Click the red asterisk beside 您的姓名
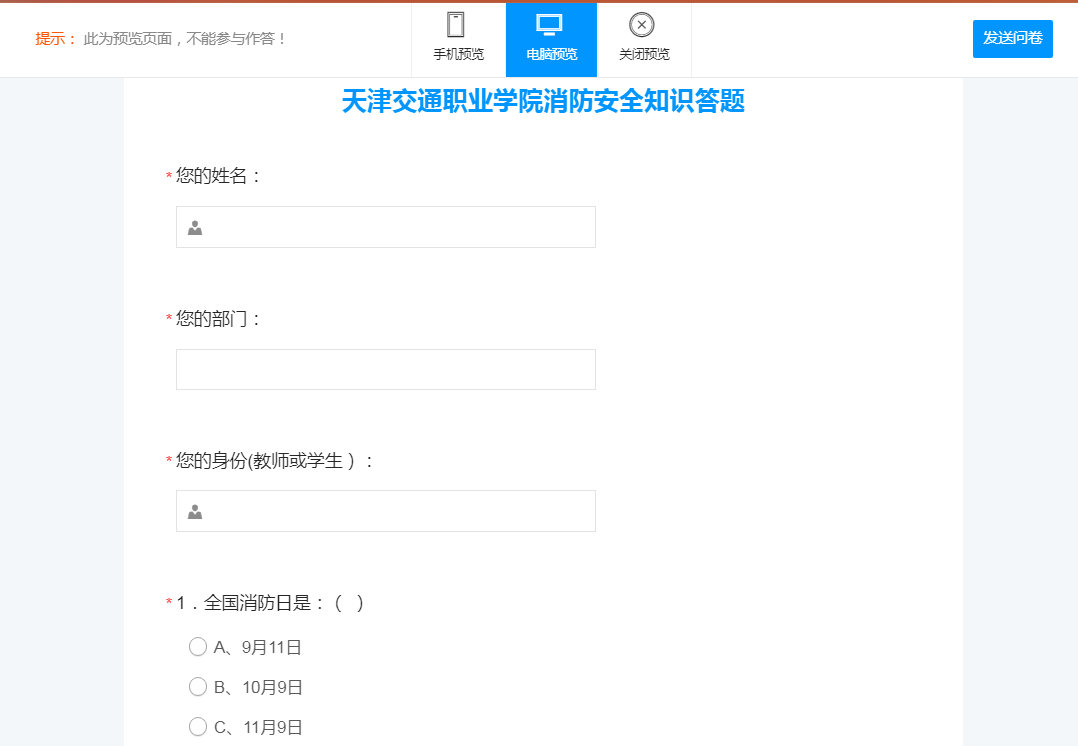The width and height of the screenshot is (1078, 746). (169, 178)
